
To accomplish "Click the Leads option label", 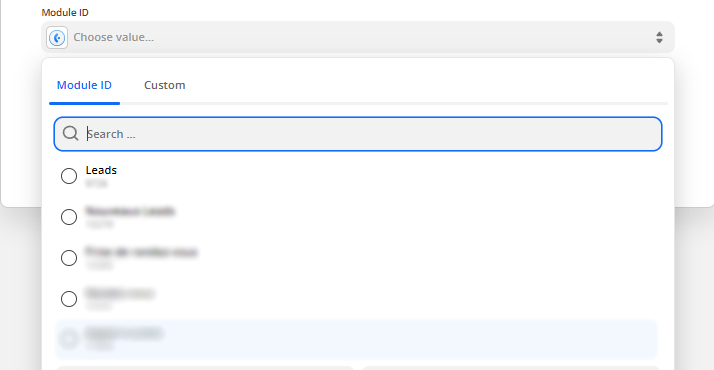I will click(101, 170).
